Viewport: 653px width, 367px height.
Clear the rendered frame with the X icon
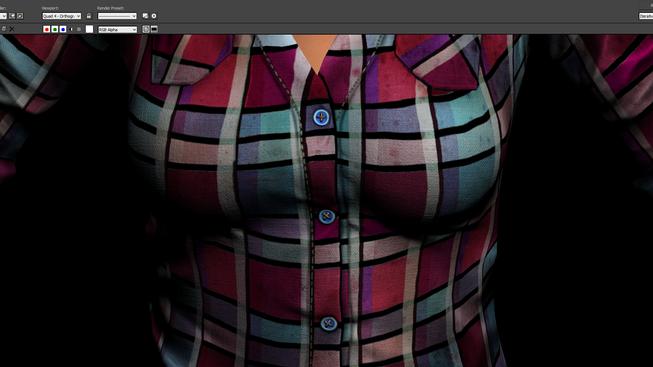(12, 29)
